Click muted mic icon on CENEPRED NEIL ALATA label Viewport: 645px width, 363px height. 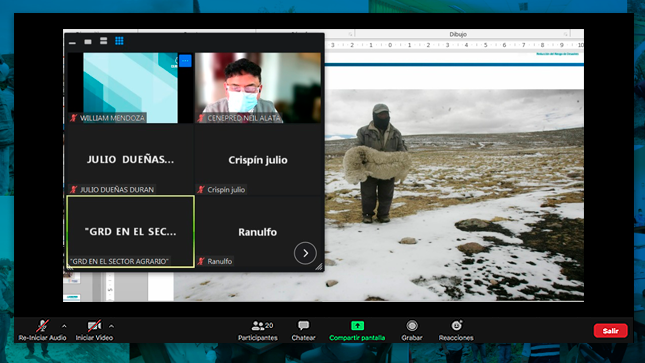click(x=201, y=118)
